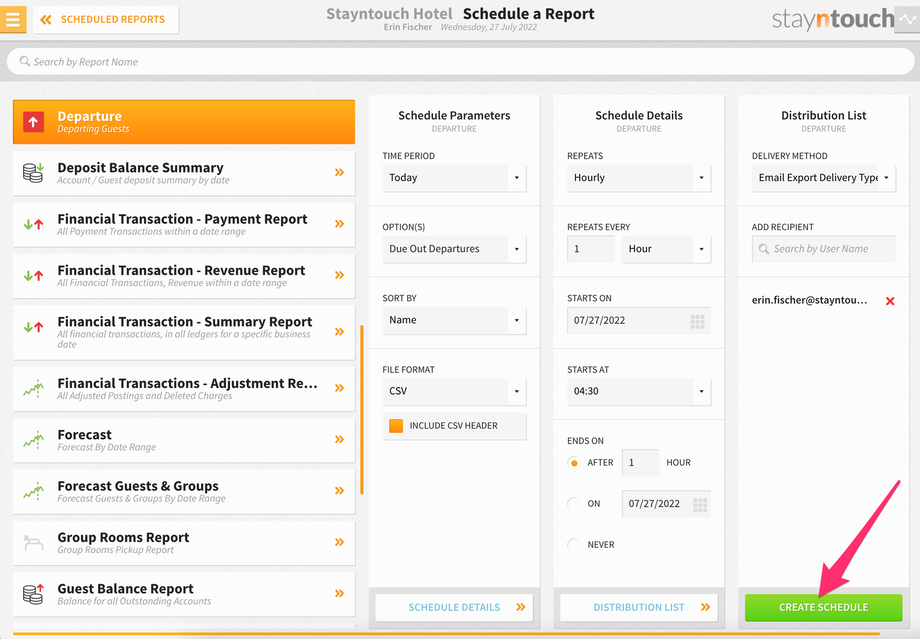Select the Never end radio button
Screen dimensions: 920x639
coord(574,545)
